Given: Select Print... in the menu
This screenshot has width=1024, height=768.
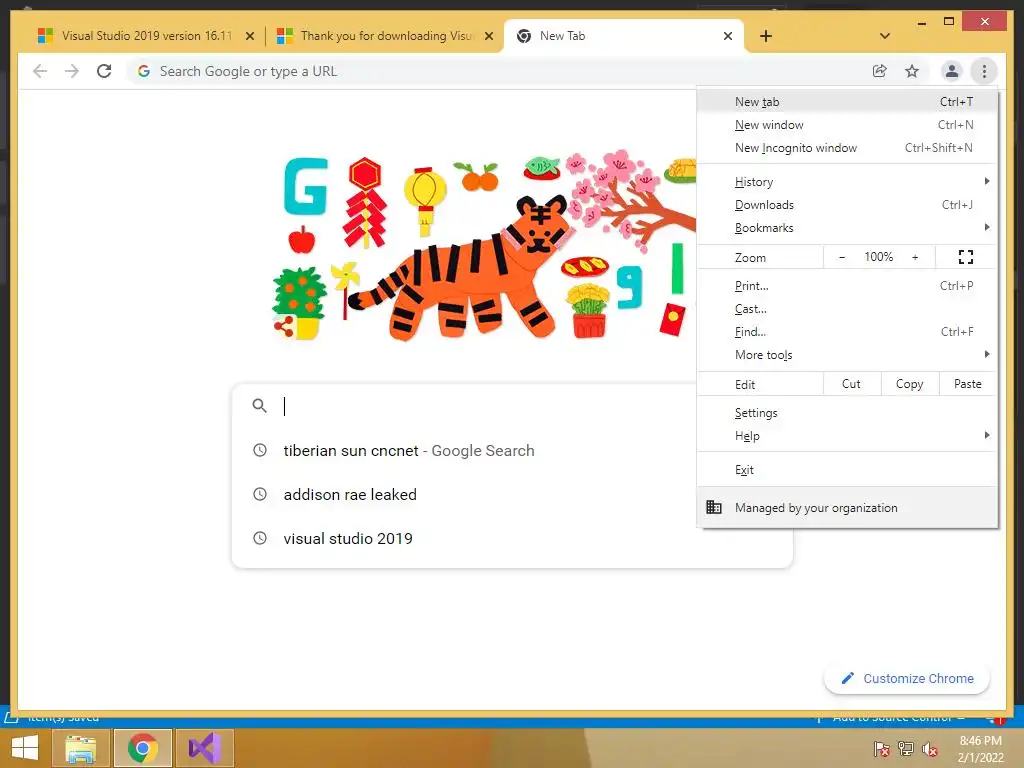Looking at the screenshot, I should tap(847, 286).
